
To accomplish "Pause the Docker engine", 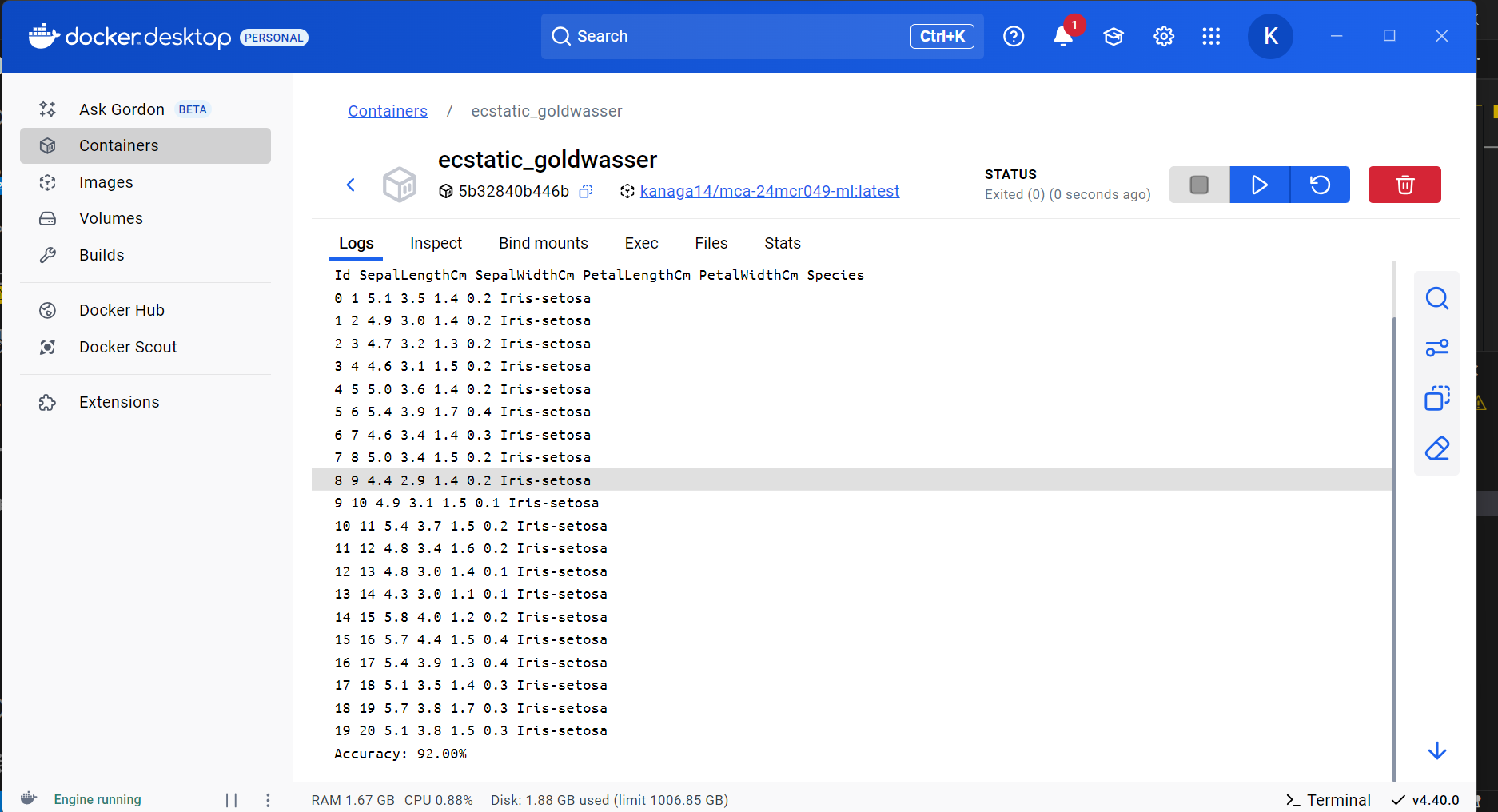I will tap(231, 800).
